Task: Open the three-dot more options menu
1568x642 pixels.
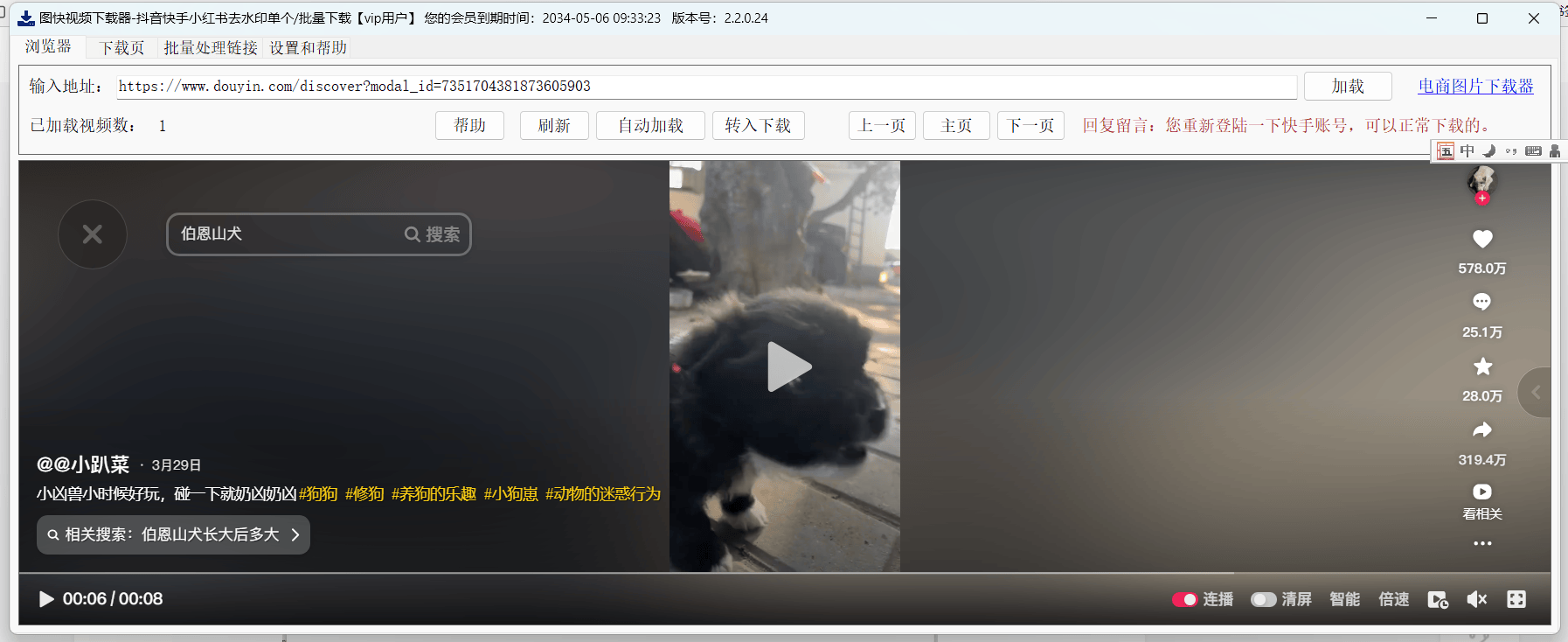Action: click(1482, 543)
